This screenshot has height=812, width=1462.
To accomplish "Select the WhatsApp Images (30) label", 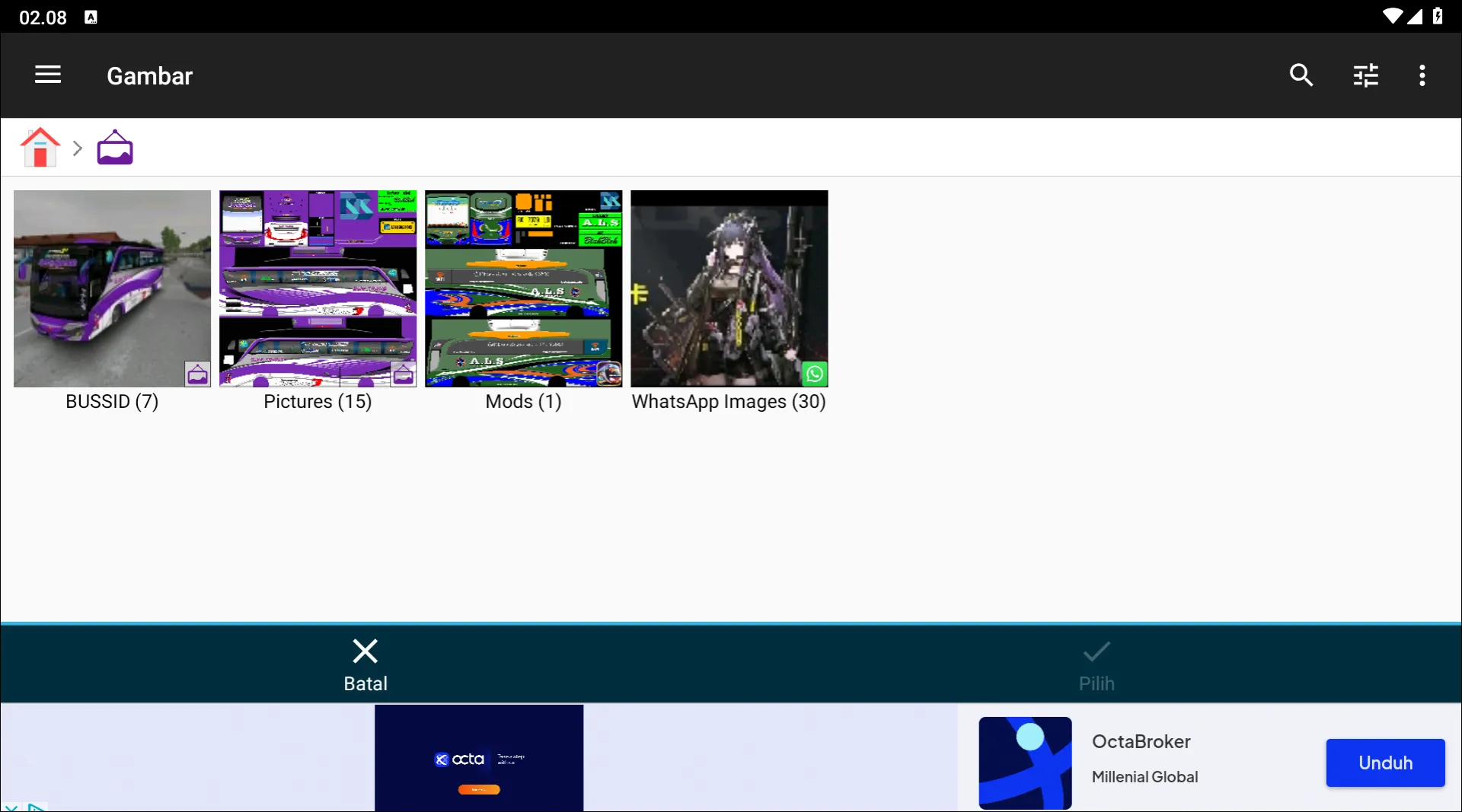I will tap(729, 402).
